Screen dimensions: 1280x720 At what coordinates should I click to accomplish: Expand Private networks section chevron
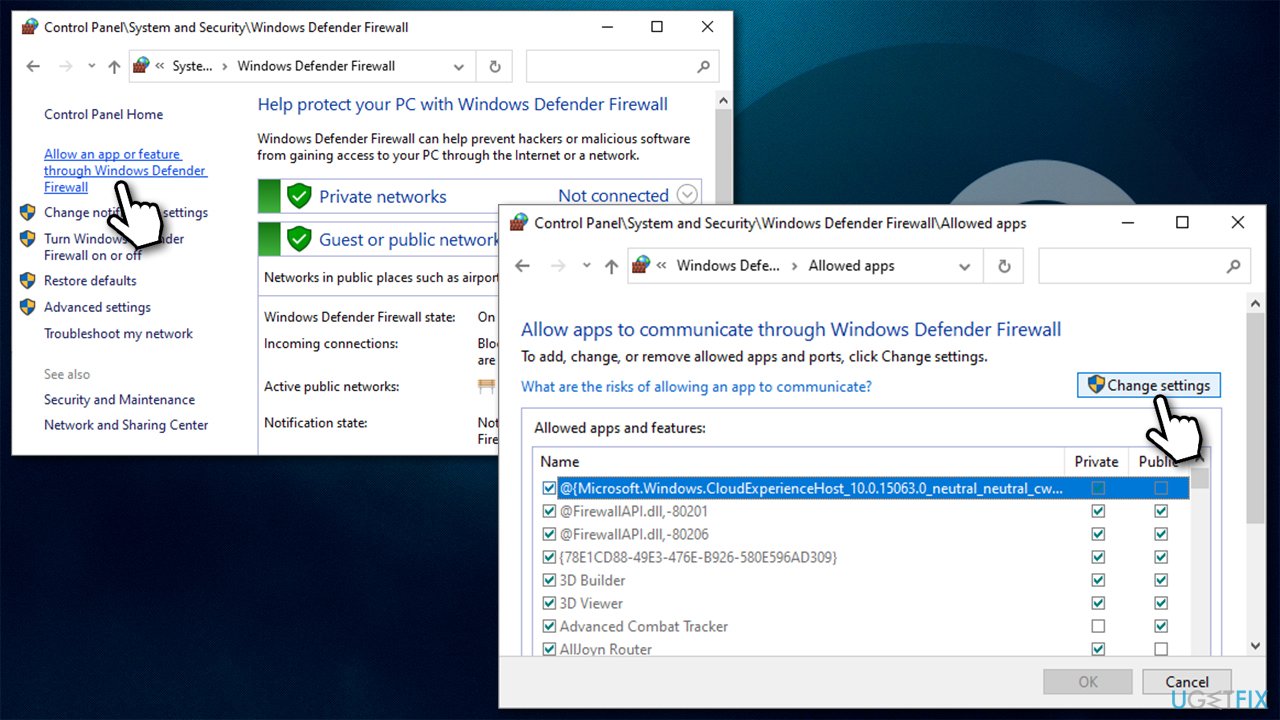(x=686, y=195)
